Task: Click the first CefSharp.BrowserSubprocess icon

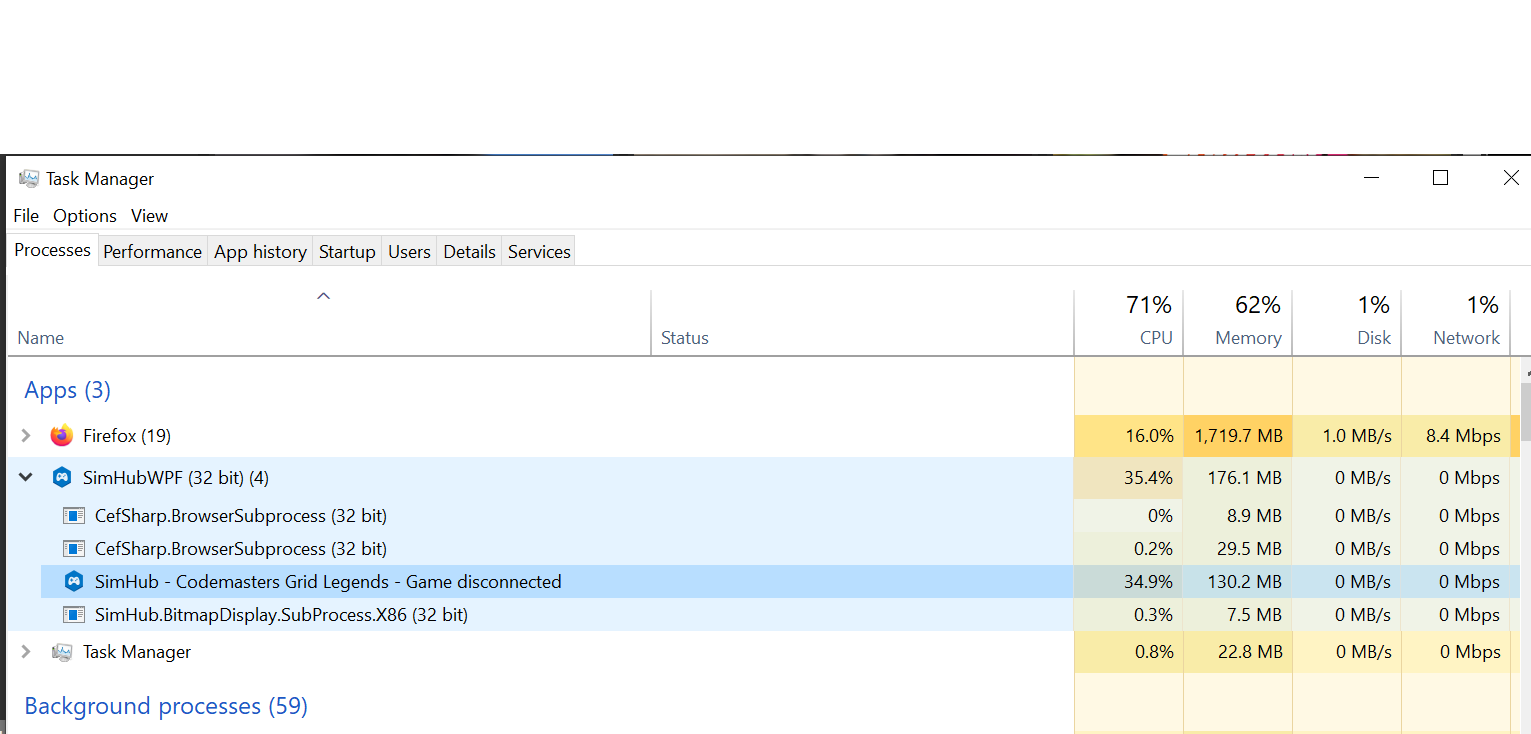Action: click(x=74, y=515)
